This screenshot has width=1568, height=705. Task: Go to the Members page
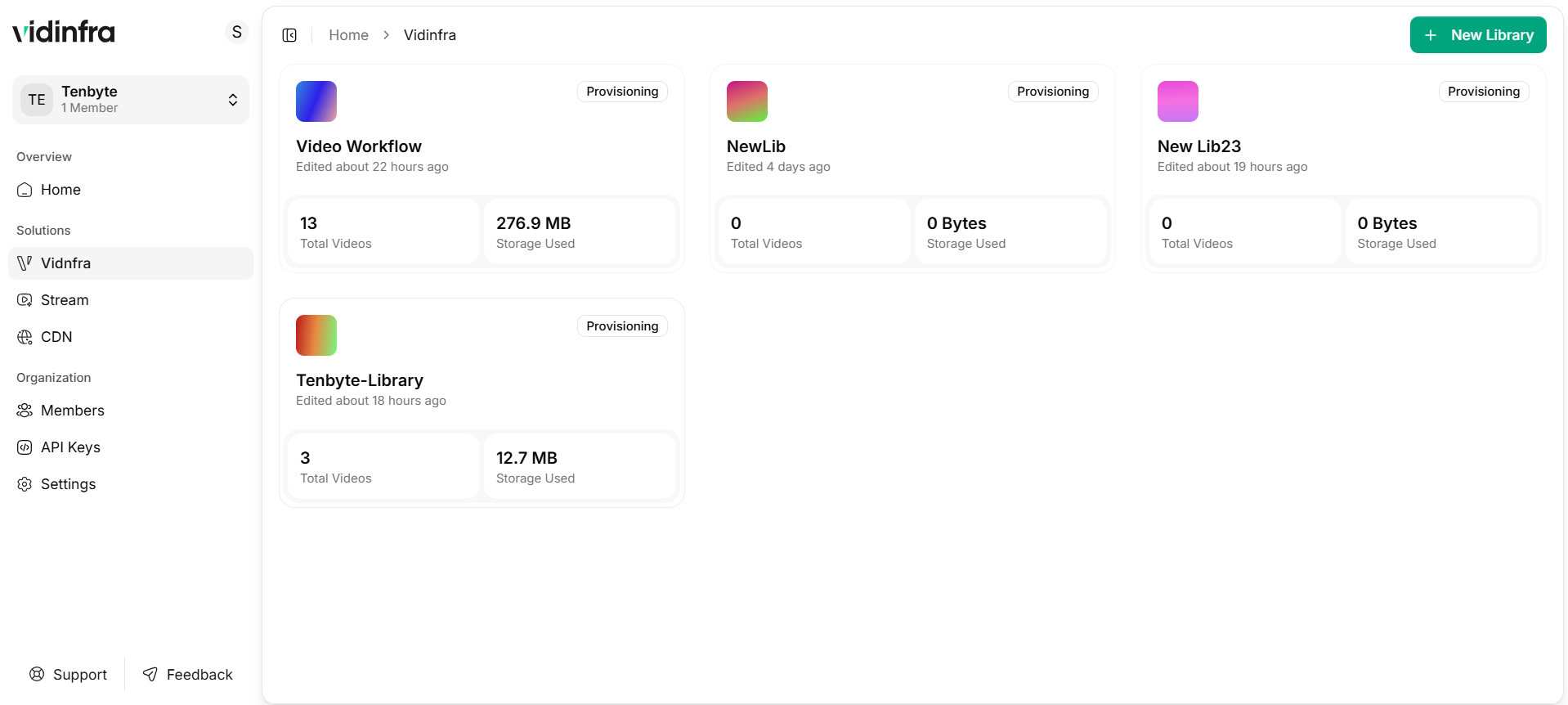[131, 411]
